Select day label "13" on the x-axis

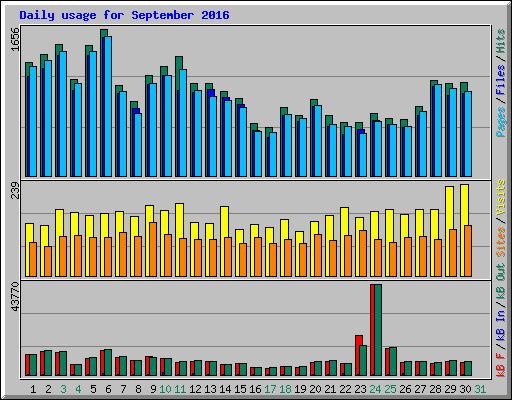pos(210,389)
